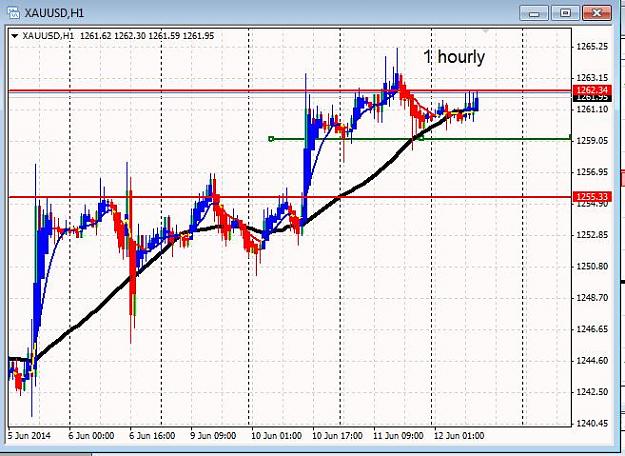
Task: Click the '9 Jun 09:00' time axis label
Action: pos(213,436)
